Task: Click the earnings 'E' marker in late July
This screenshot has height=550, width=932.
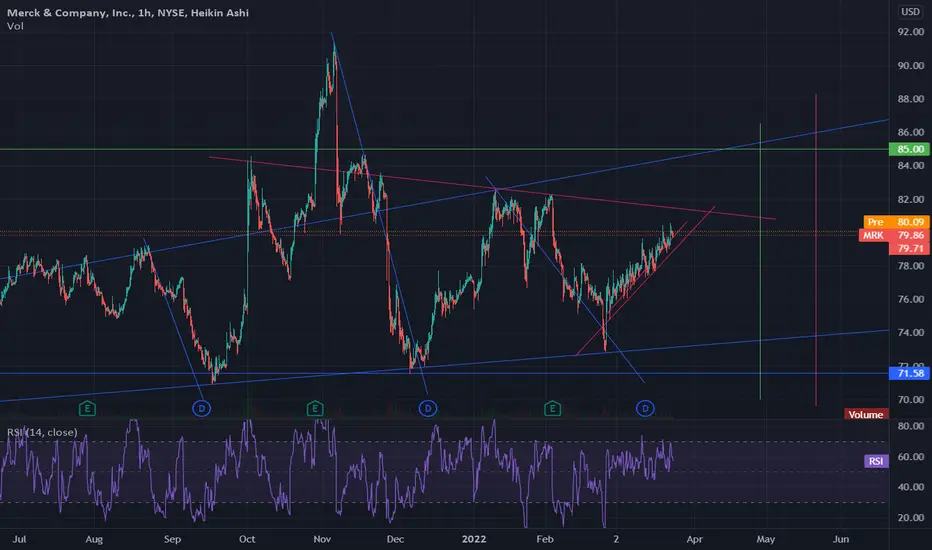Action: tap(87, 408)
